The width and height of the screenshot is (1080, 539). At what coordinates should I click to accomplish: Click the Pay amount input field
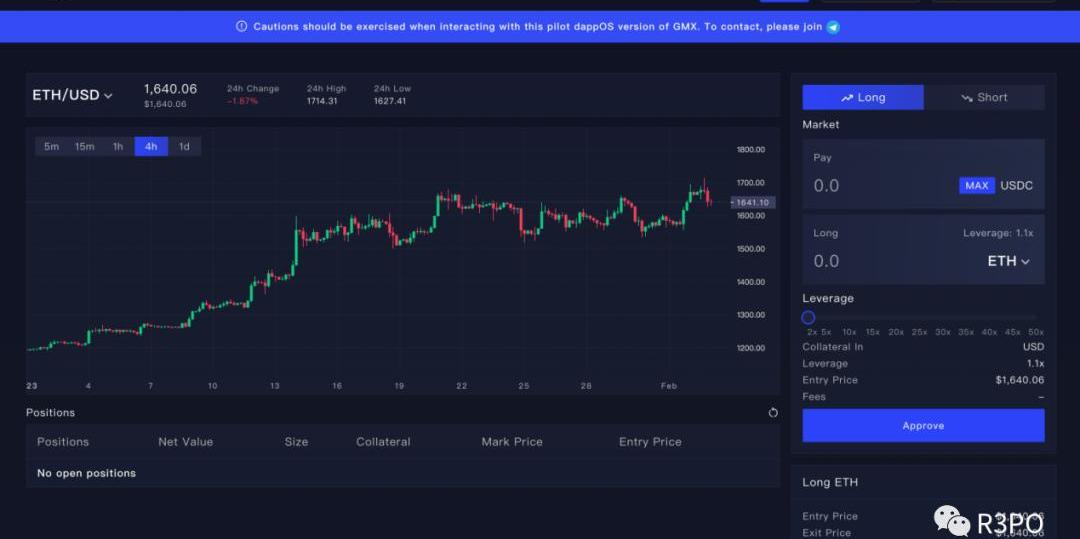point(870,186)
